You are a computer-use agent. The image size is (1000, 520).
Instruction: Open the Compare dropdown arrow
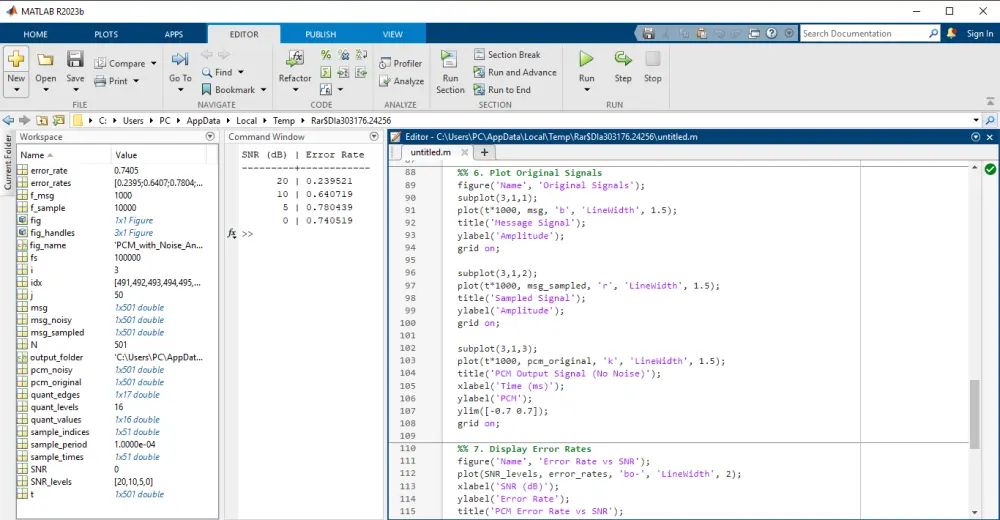[154, 63]
